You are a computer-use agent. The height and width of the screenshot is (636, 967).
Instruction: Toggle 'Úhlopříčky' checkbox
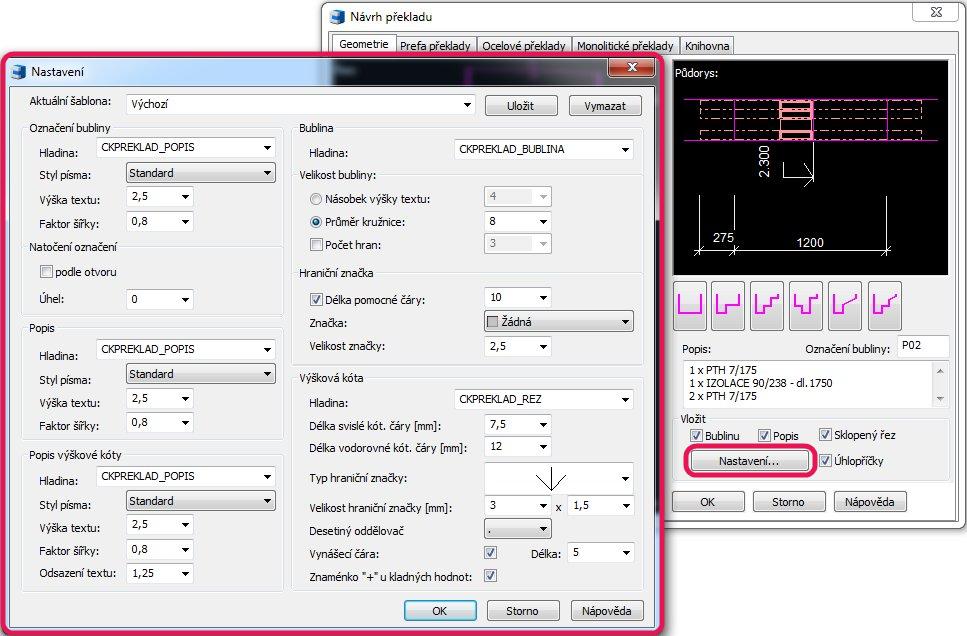pyautogui.click(x=825, y=460)
